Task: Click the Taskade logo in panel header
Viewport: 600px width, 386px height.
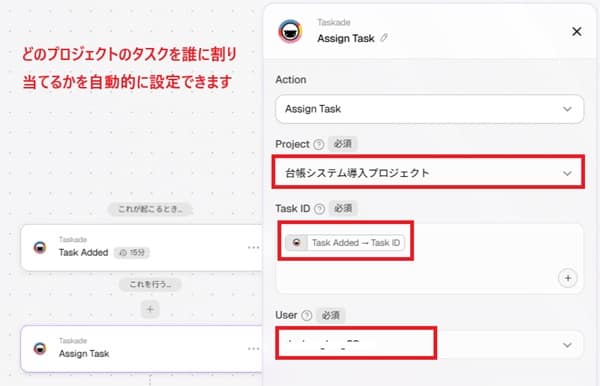Action: [x=290, y=31]
